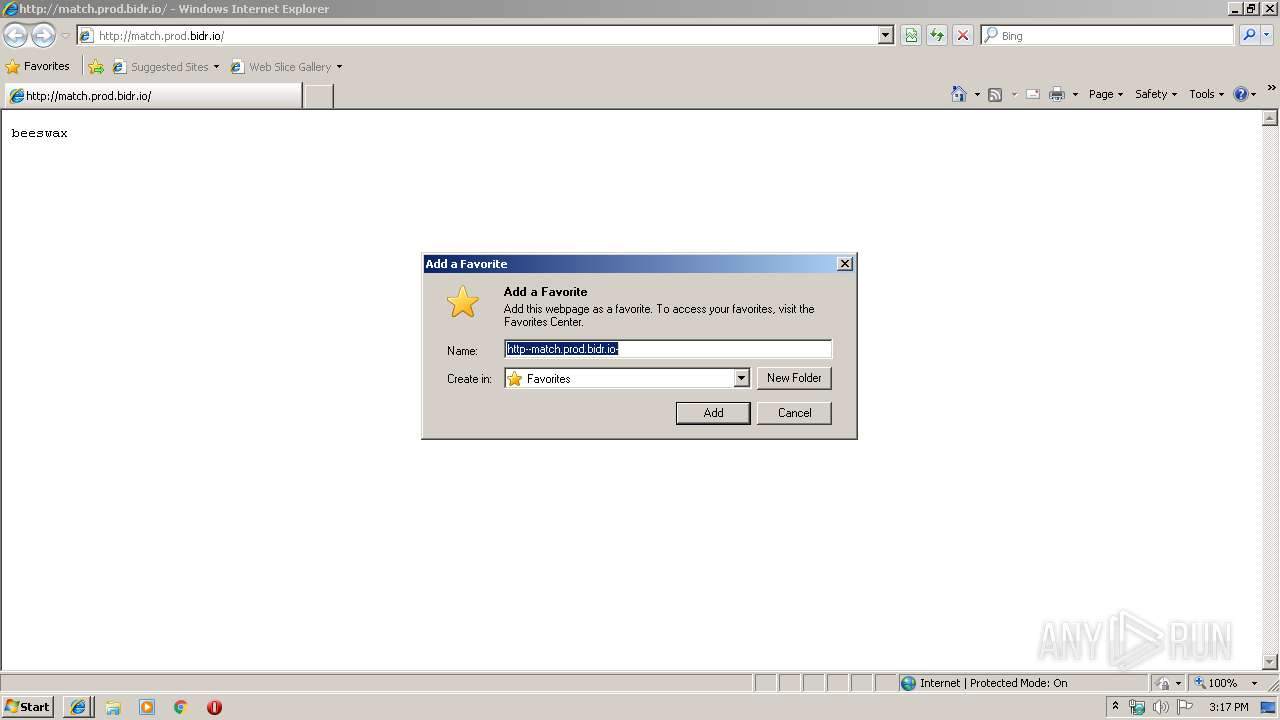Click the favorite Name text field
This screenshot has width=1280, height=720.
(668, 349)
